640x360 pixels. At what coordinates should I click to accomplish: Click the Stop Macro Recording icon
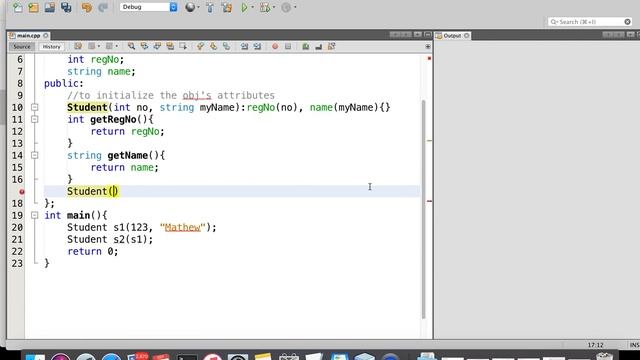point(288,47)
